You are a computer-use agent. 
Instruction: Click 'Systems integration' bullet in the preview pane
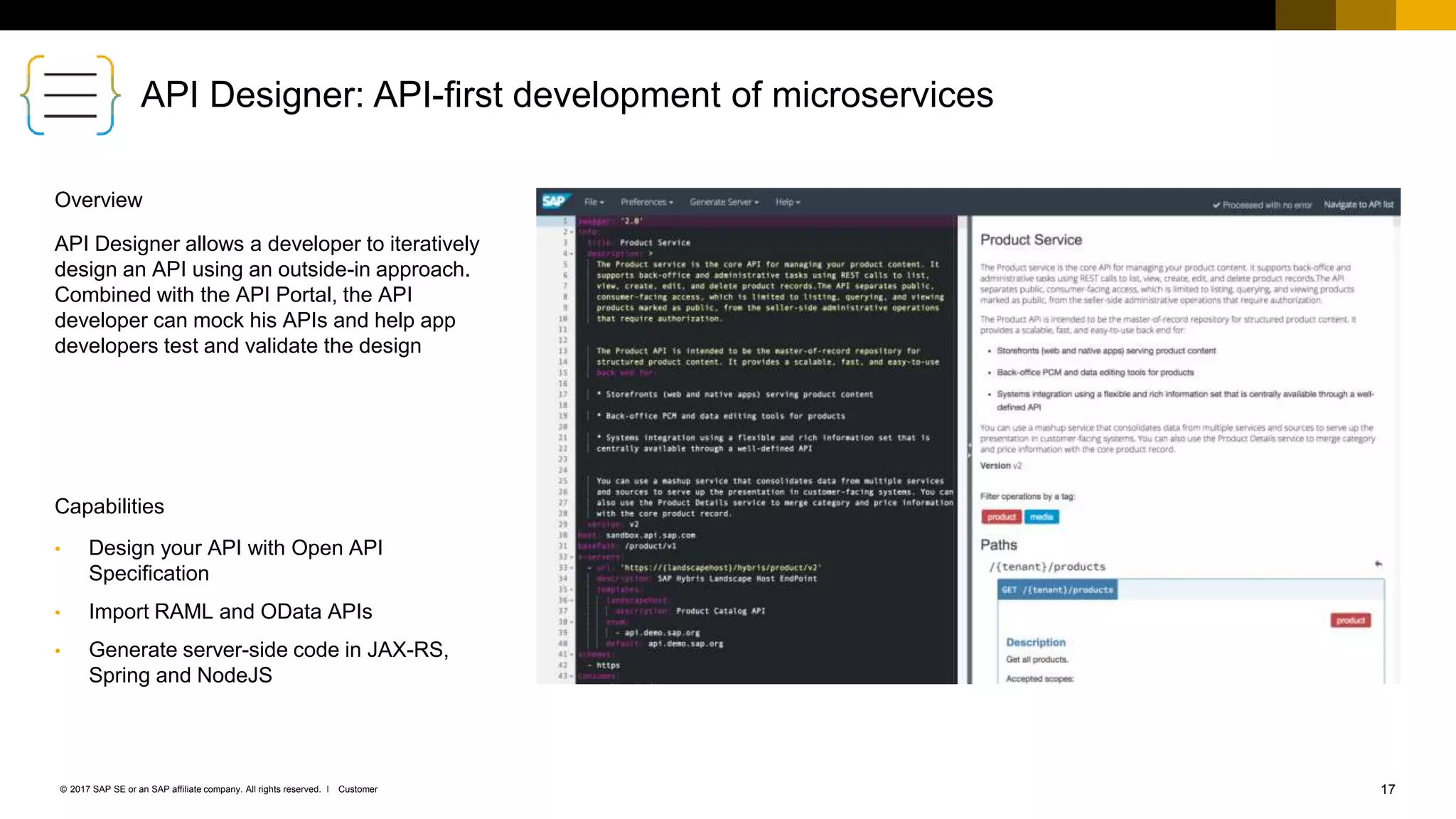coord(1185,400)
